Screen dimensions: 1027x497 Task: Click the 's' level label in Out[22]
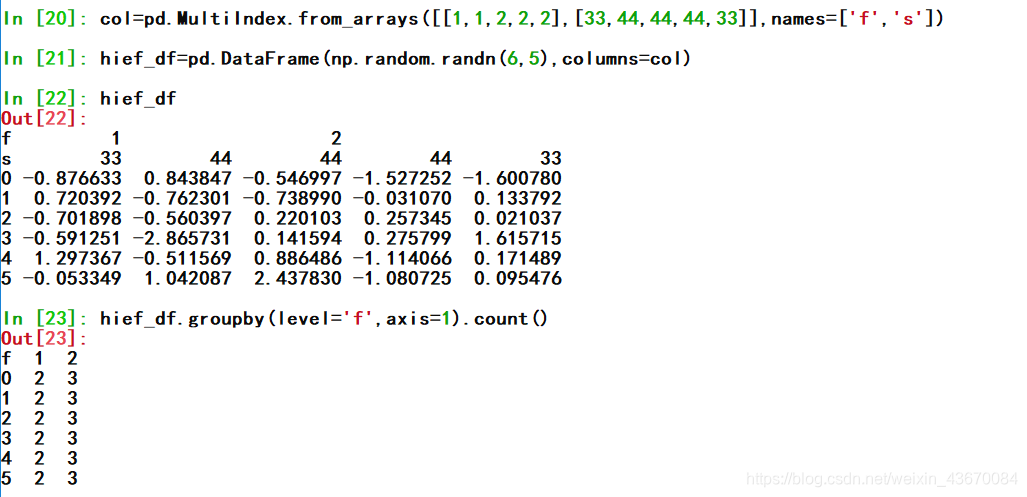tap(6, 159)
